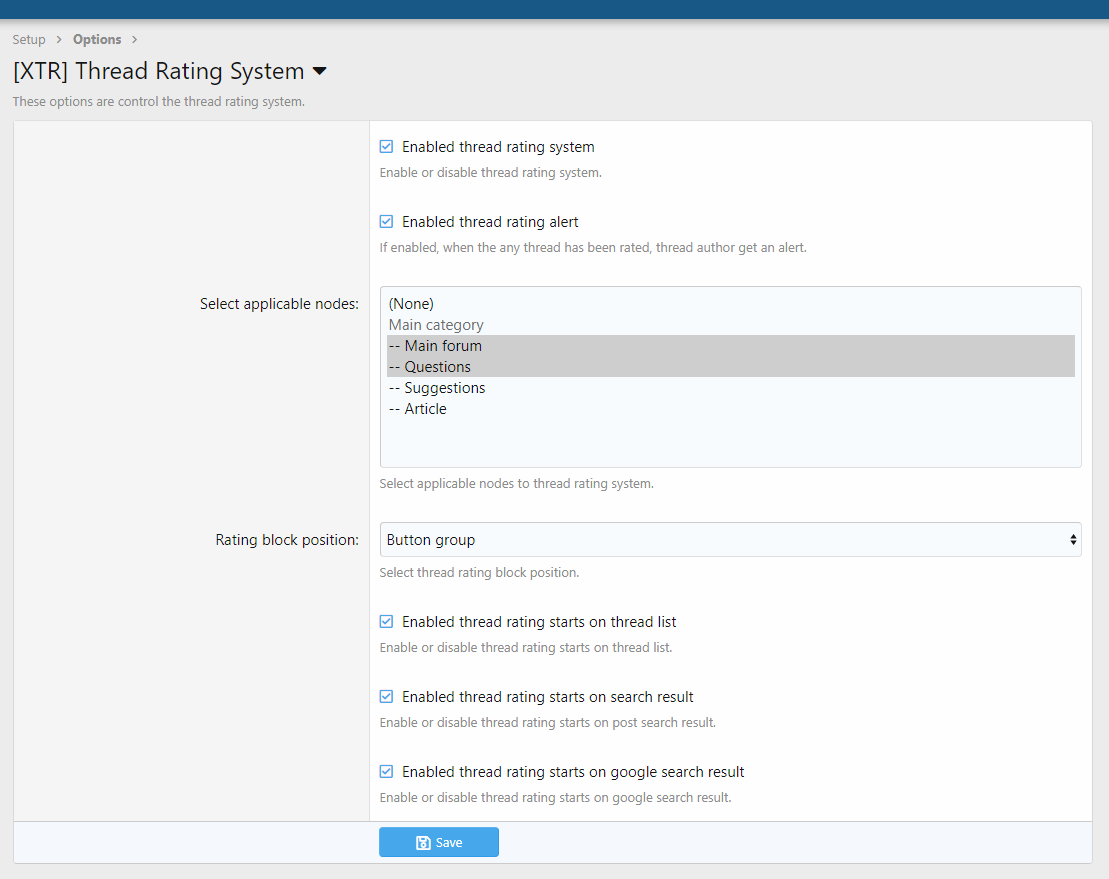Click the [XTR] Thread Rating System heading
1109x879 pixels.
pyautogui.click(x=158, y=72)
